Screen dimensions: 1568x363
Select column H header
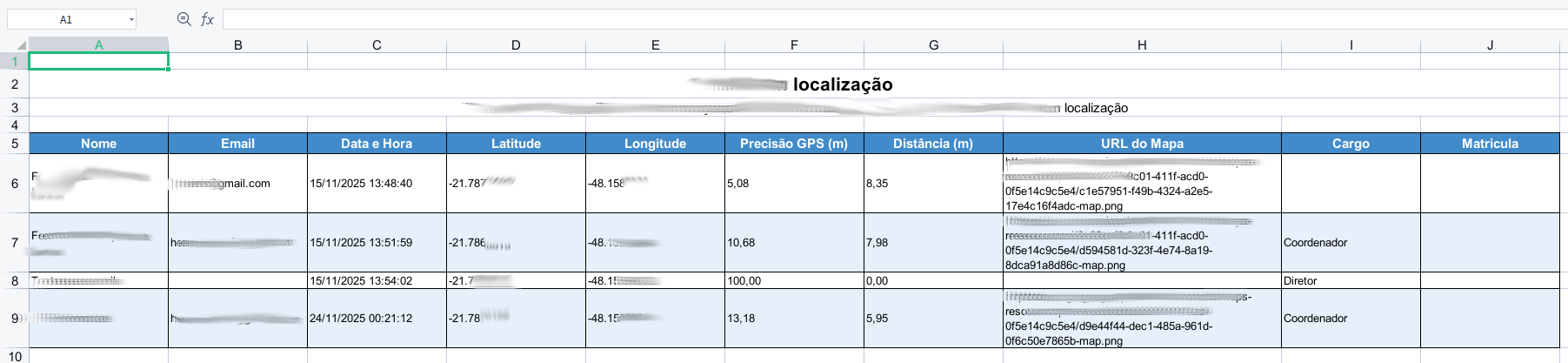(x=1142, y=45)
